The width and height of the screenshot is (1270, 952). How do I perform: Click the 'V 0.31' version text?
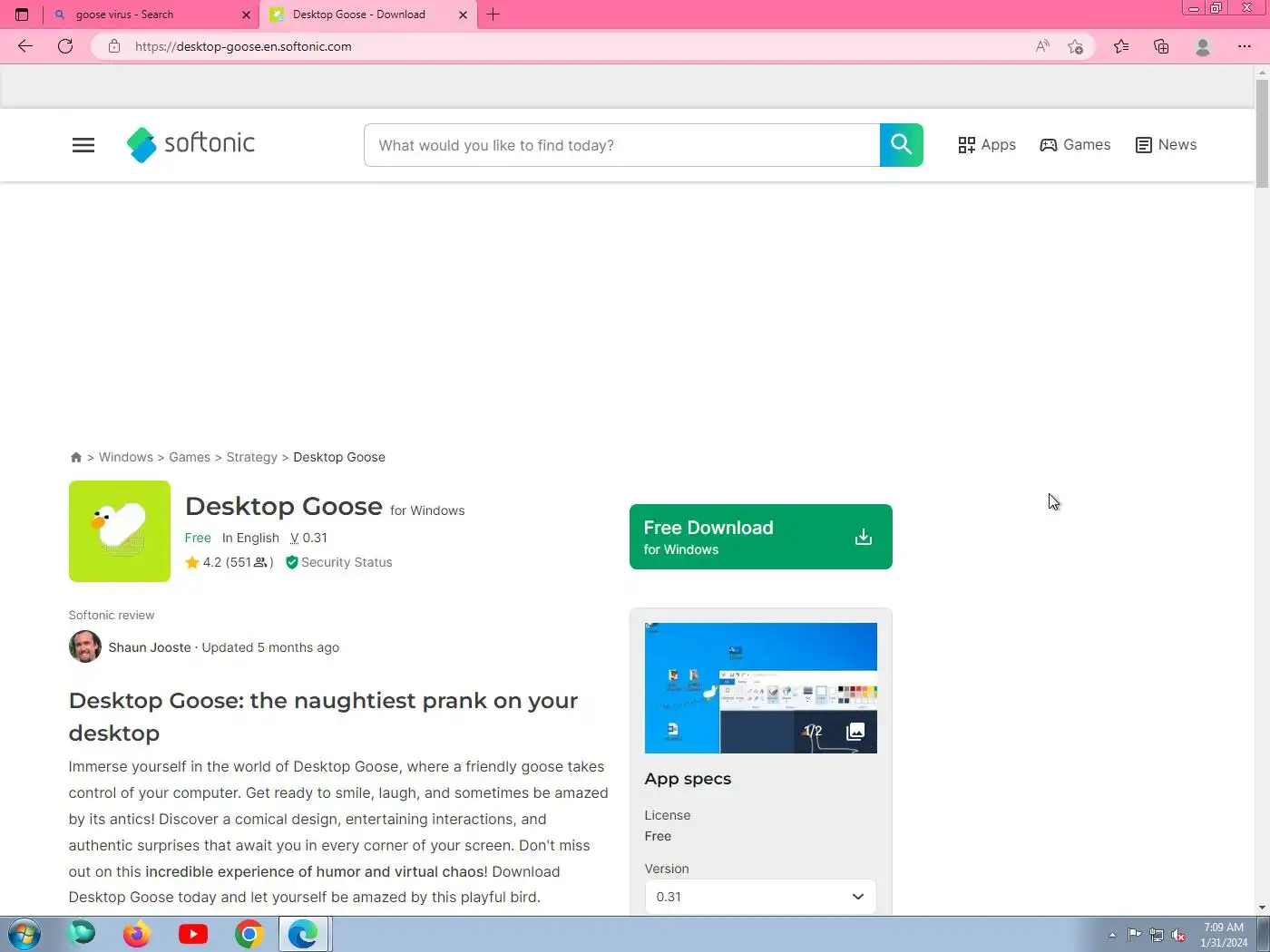point(308,538)
